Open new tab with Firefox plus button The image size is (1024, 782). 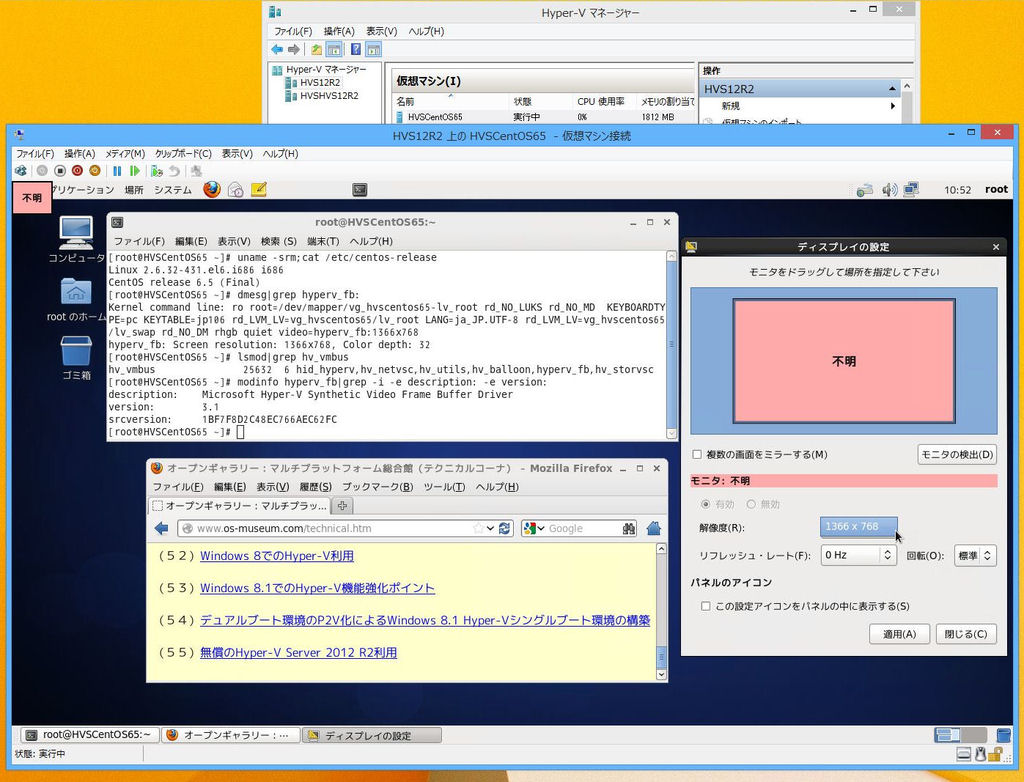[x=342, y=506]
